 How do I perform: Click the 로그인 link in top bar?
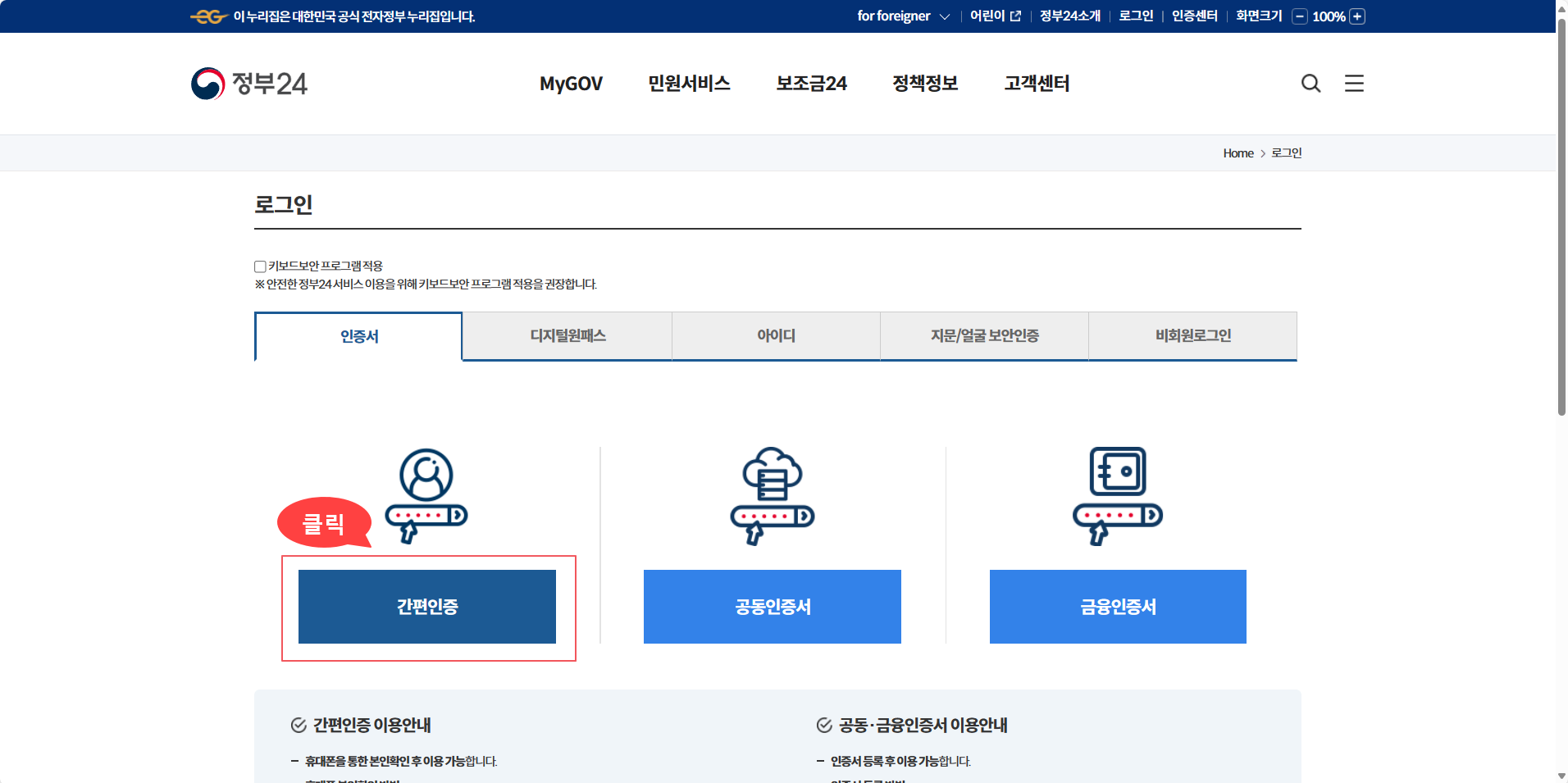click(1136, 16)
